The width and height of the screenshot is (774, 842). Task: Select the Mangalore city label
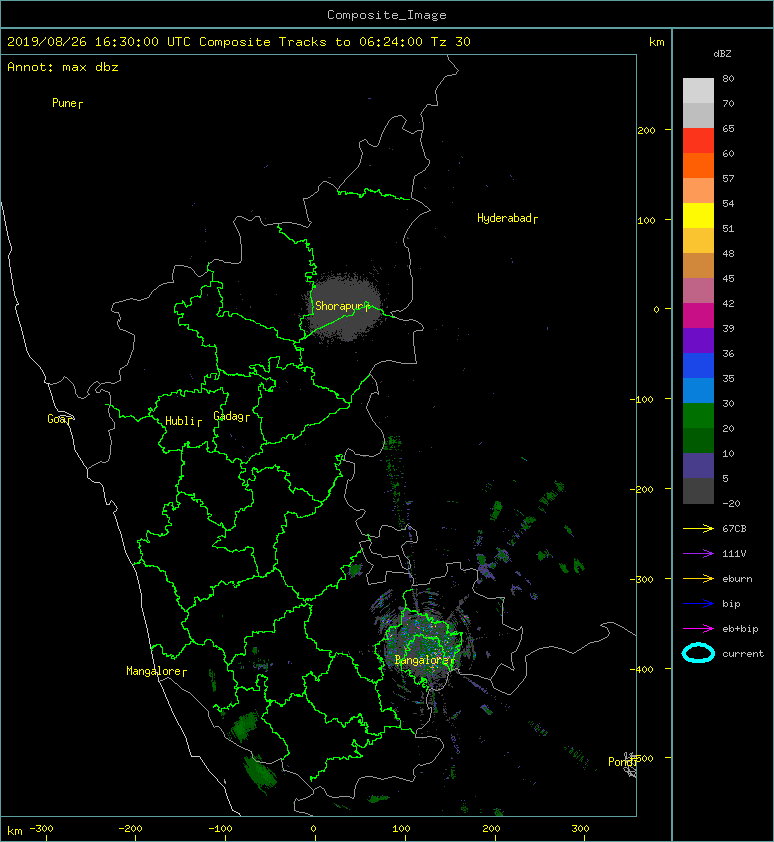click(x=156, y=671)
